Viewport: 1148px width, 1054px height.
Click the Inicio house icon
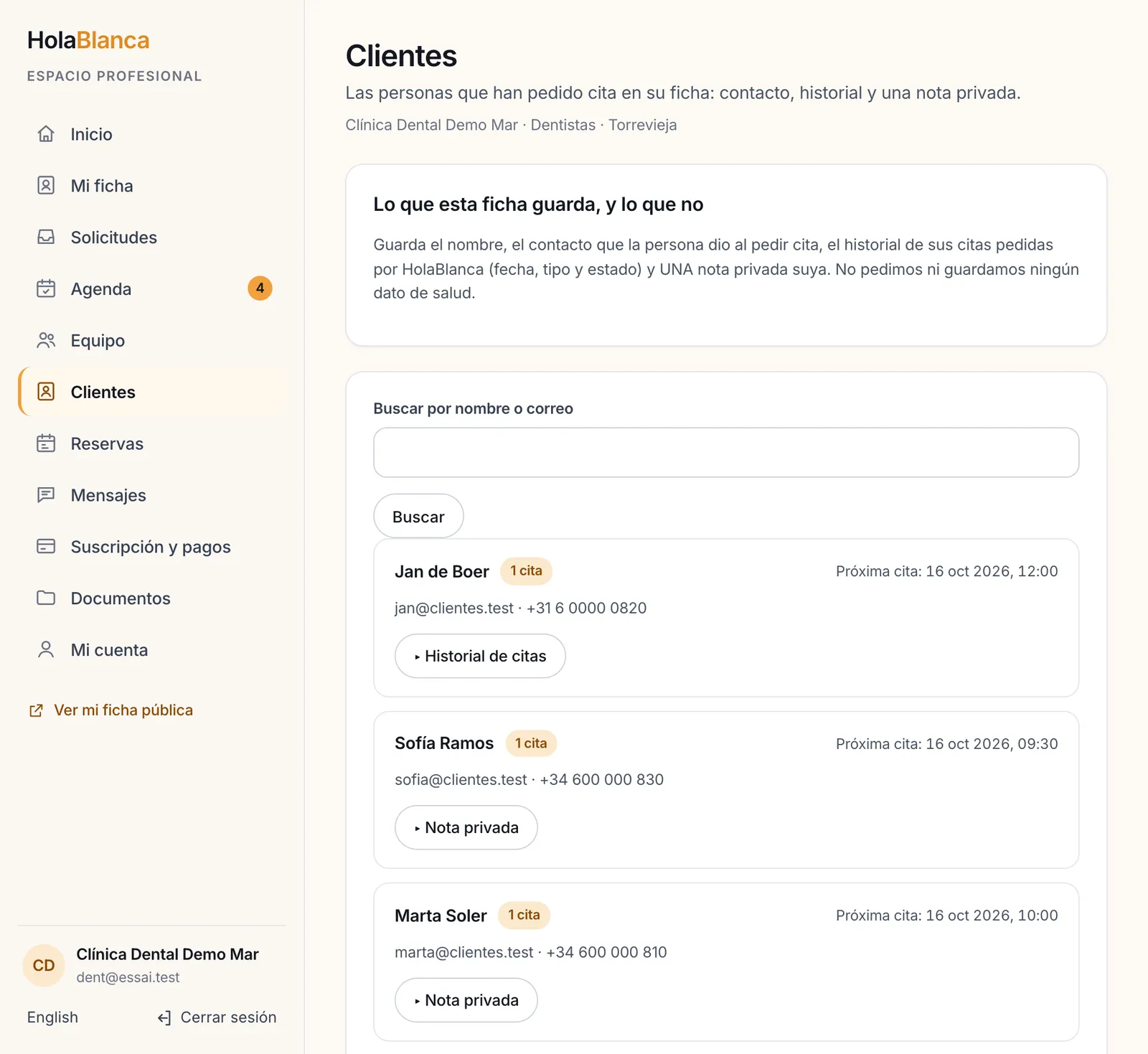click(x=46, y=134)
